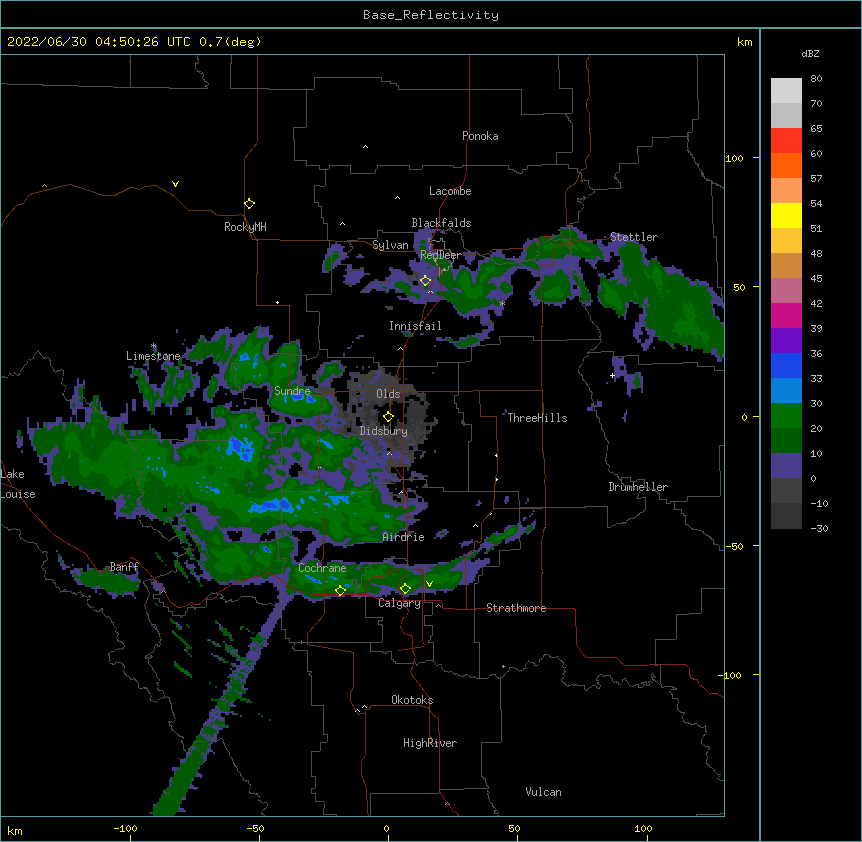The height and width of the screenshot is (842, 862).
Task: Click the Lacombe city label
Action: click(x=450, y=191)
